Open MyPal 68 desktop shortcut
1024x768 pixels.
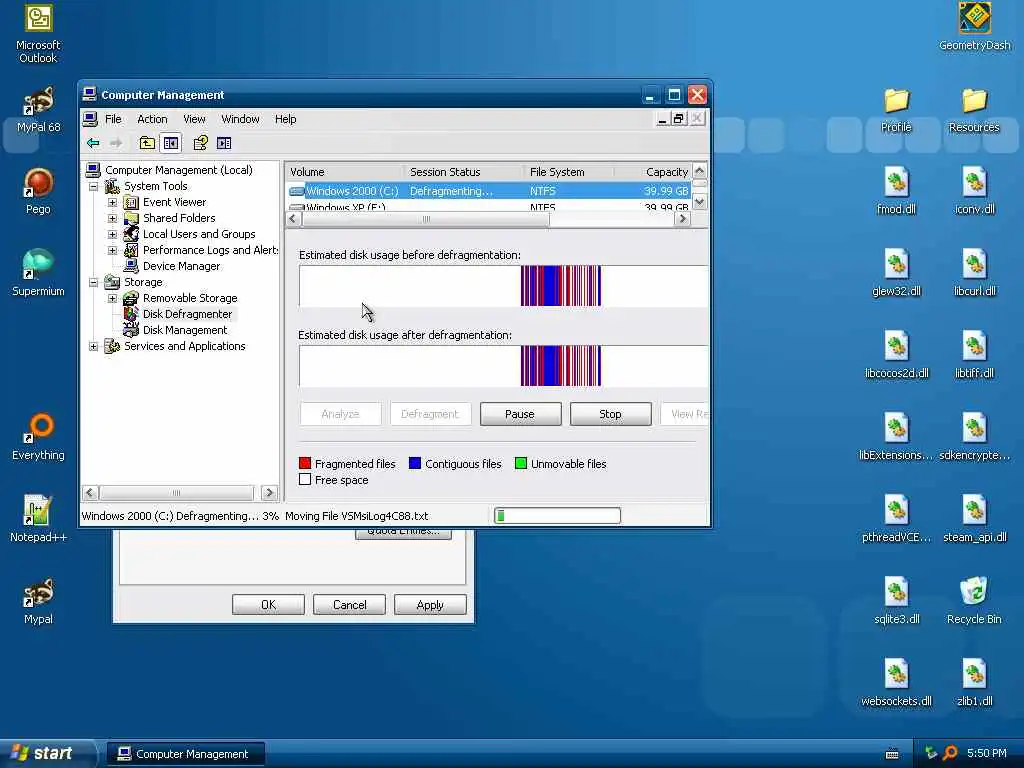click(x=39, y=110)
